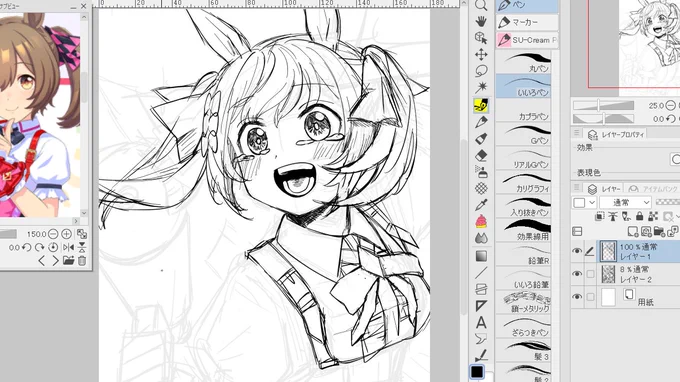Toggle set as draft layer icon
The width and height of the screenshot is (680, 382).
626,216
